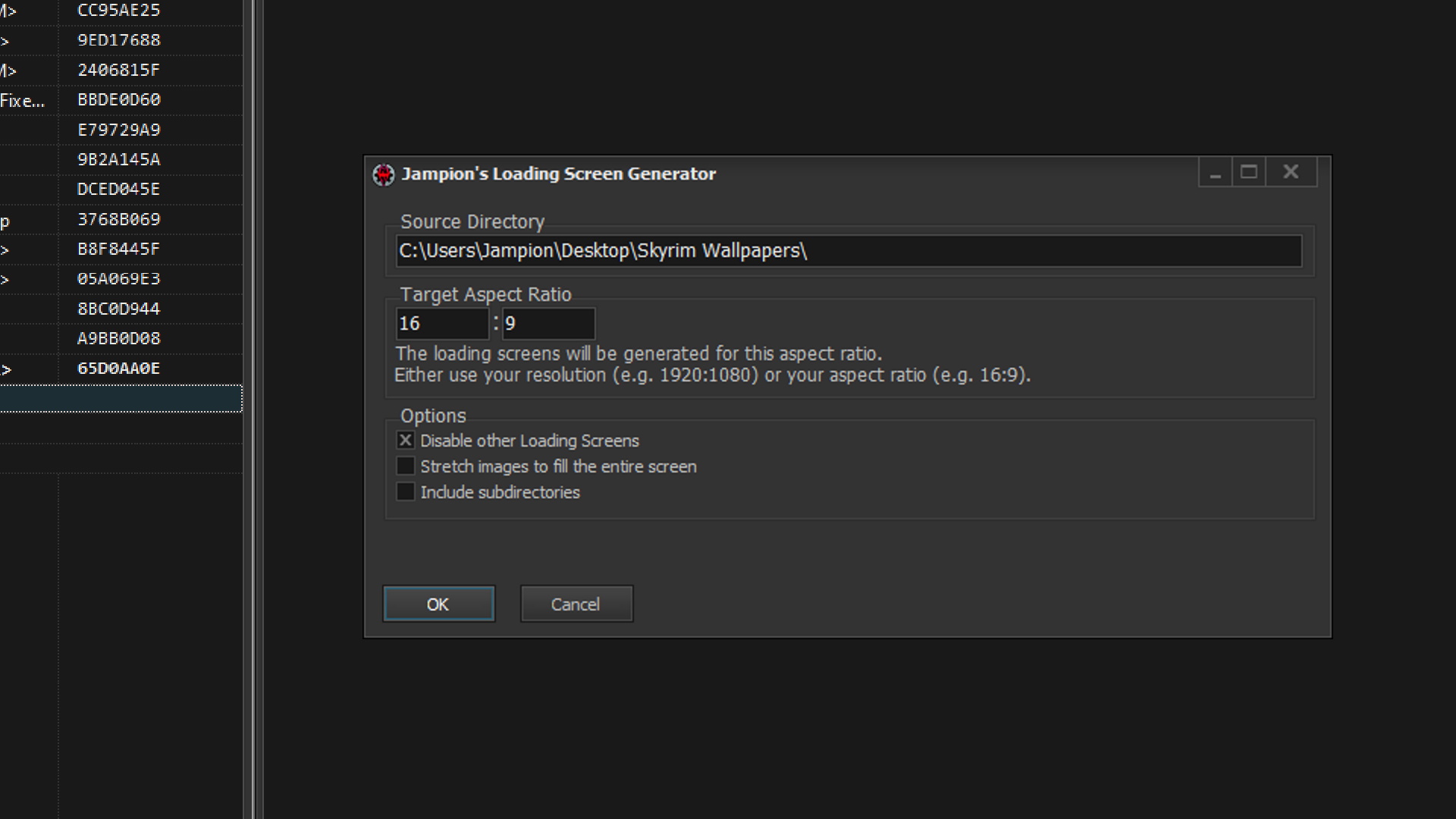Select the row with CRC CC95AE25
Screen dimensions: 1456x819
point(118,11)
